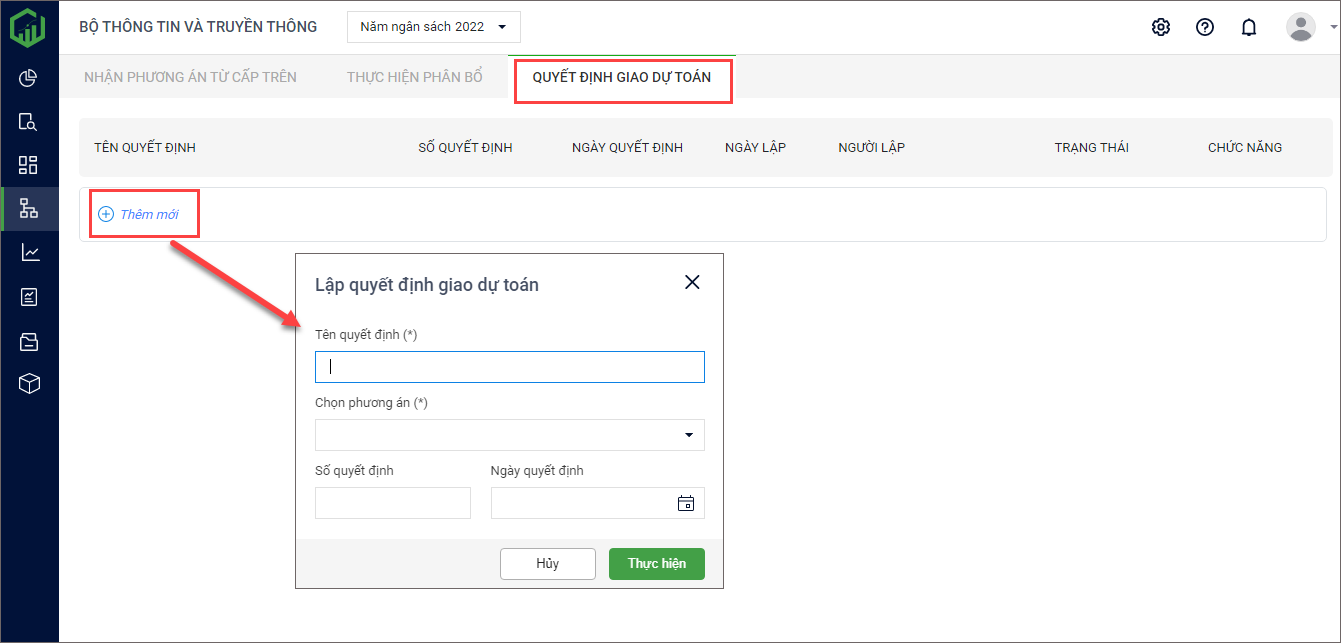Open the line chart sidebar icon

pyautogui.click(x=30, y=253)
